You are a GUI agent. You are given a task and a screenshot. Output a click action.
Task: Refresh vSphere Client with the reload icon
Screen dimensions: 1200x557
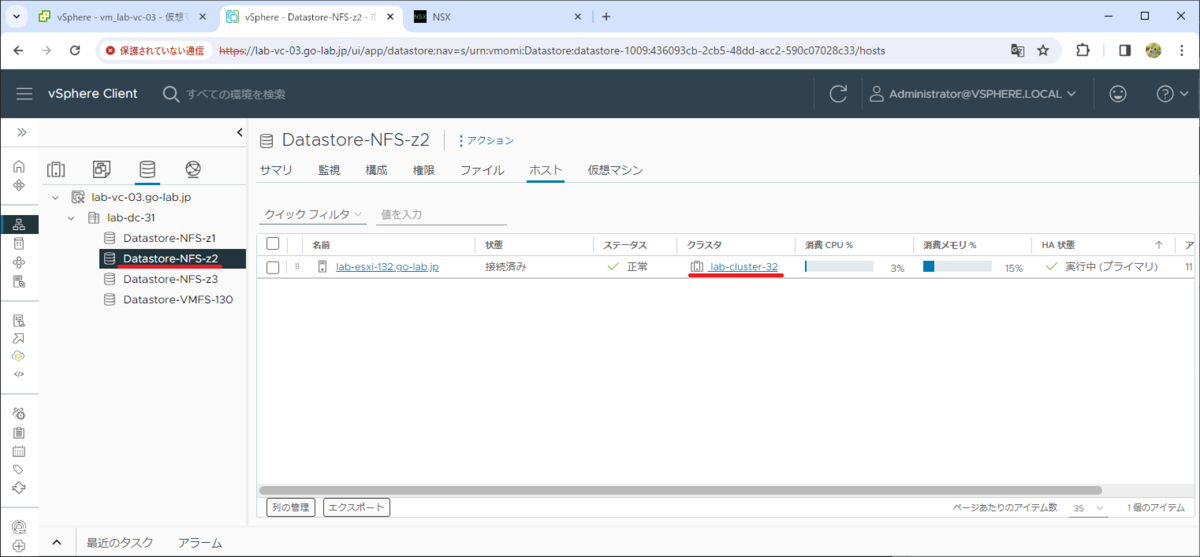(838, 93)
